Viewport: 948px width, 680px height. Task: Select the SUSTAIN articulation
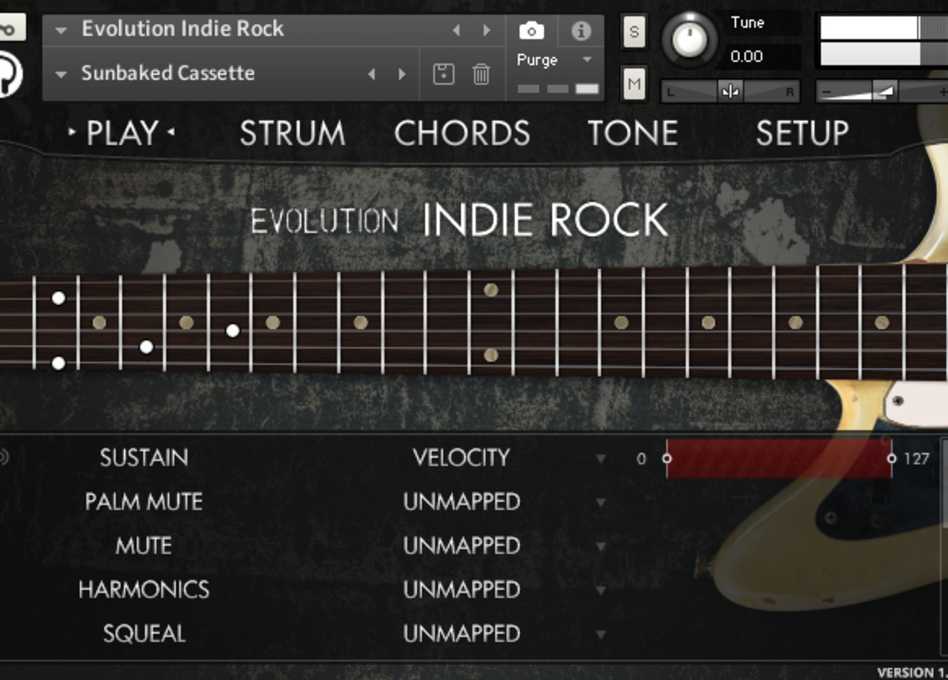pos(144,458)
